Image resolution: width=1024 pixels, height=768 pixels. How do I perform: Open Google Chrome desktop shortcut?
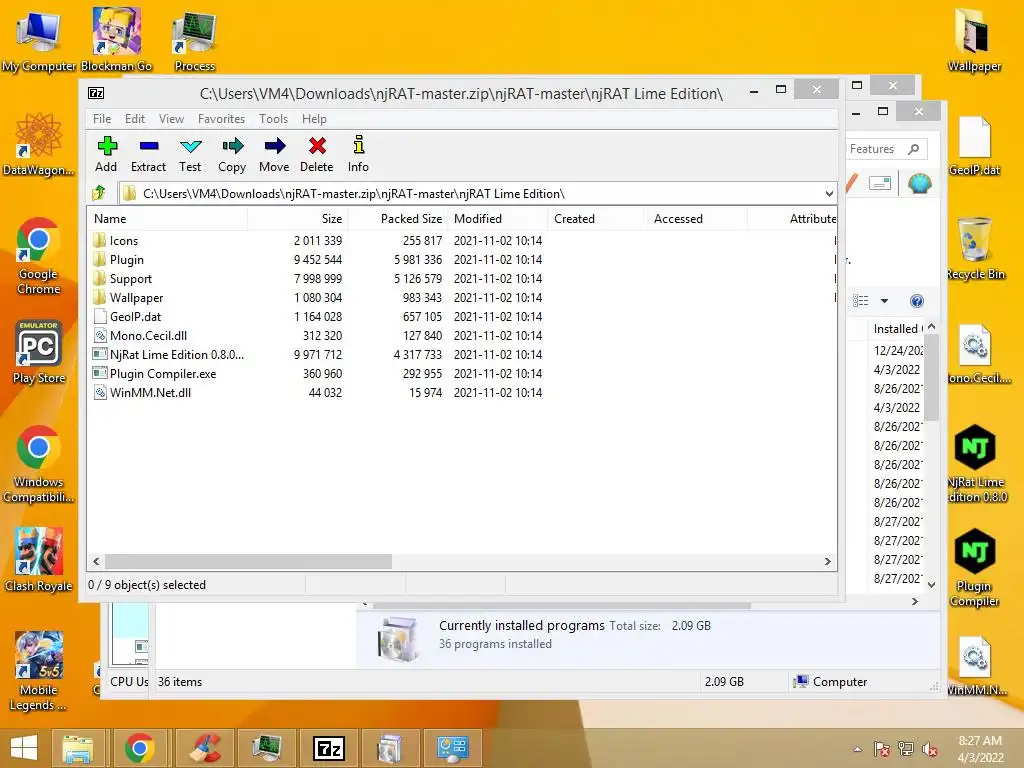[39, 256]
